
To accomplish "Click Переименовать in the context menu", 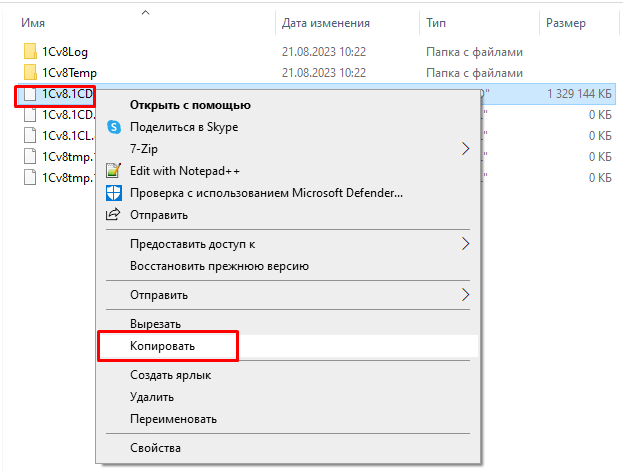I will pyautogui.click(x=173, y=419).
